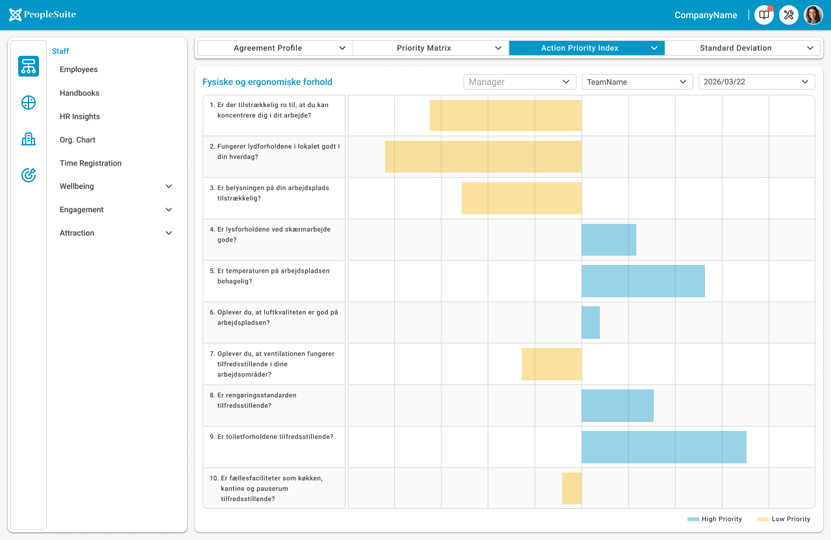
Task: Select question 7 about ventilationen
Action: tap(274, 364)
